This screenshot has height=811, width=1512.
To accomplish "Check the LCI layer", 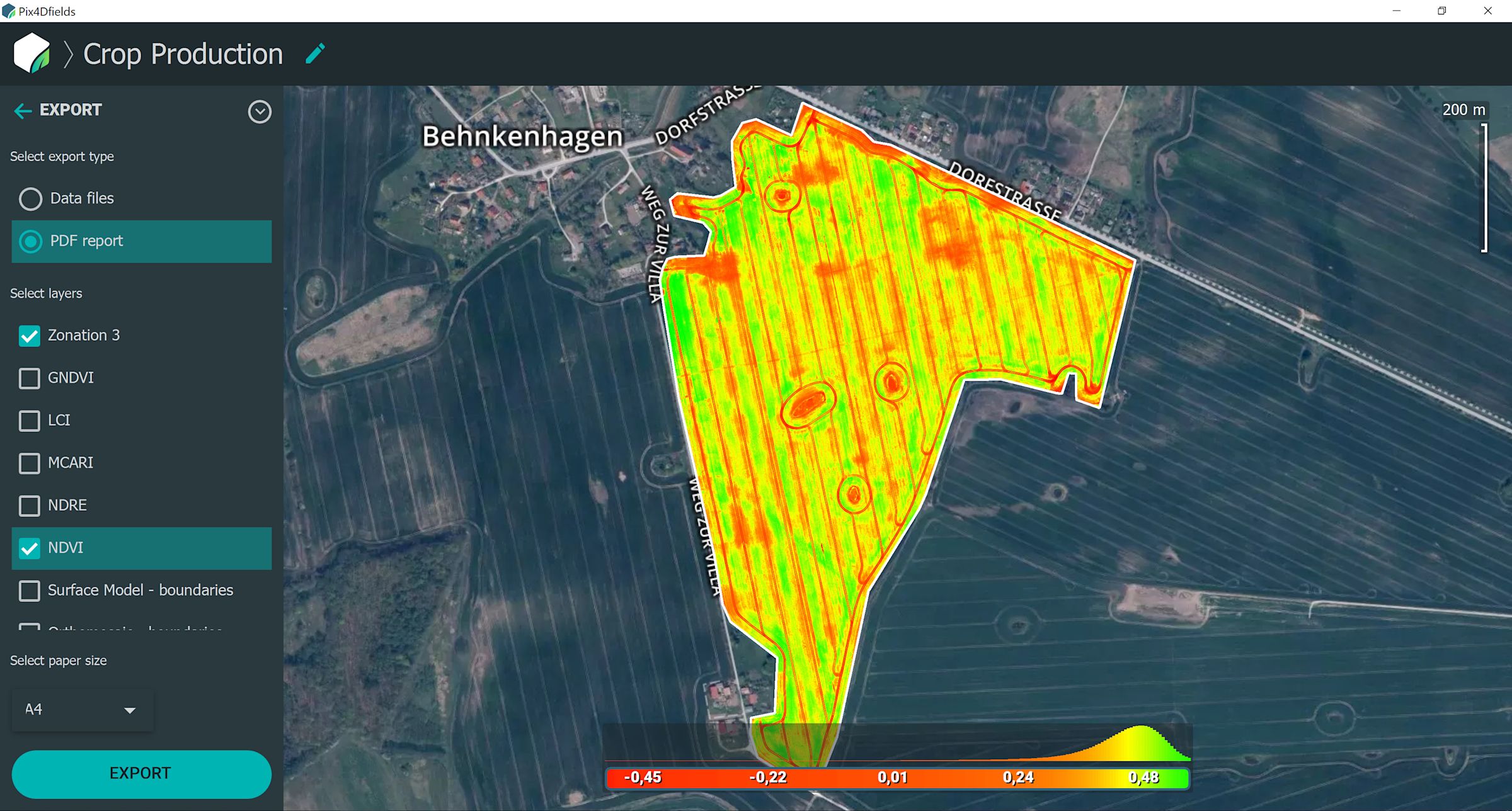I will [29, 421].
